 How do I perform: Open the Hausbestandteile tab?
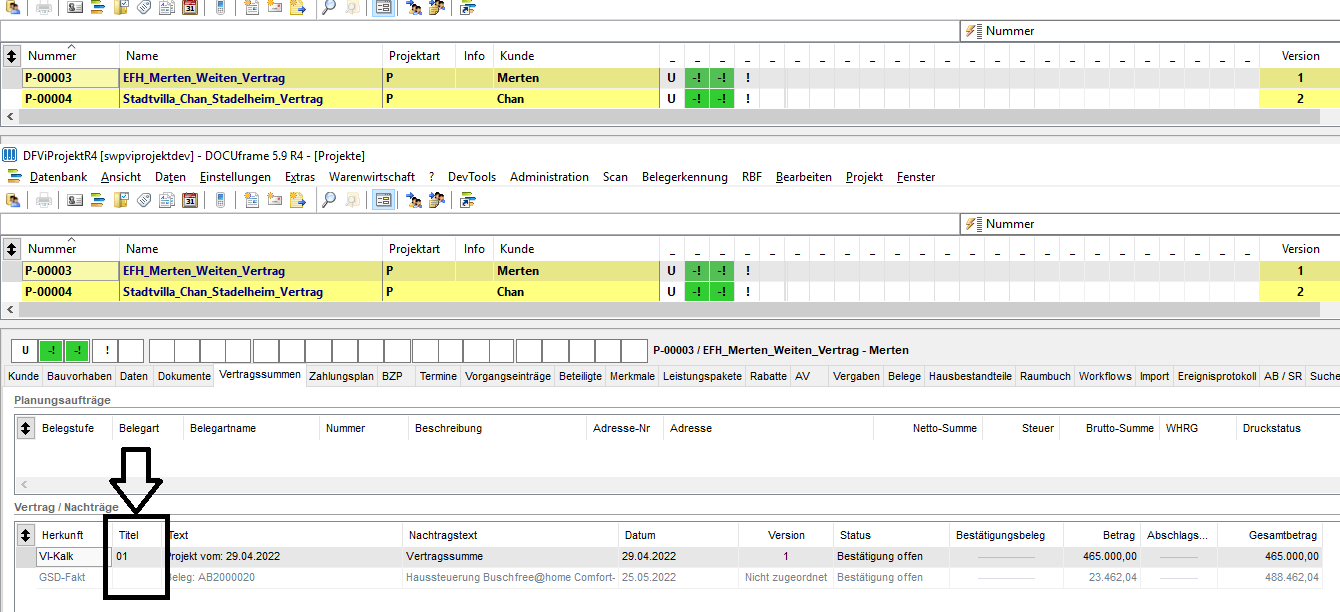coord(970,376)
